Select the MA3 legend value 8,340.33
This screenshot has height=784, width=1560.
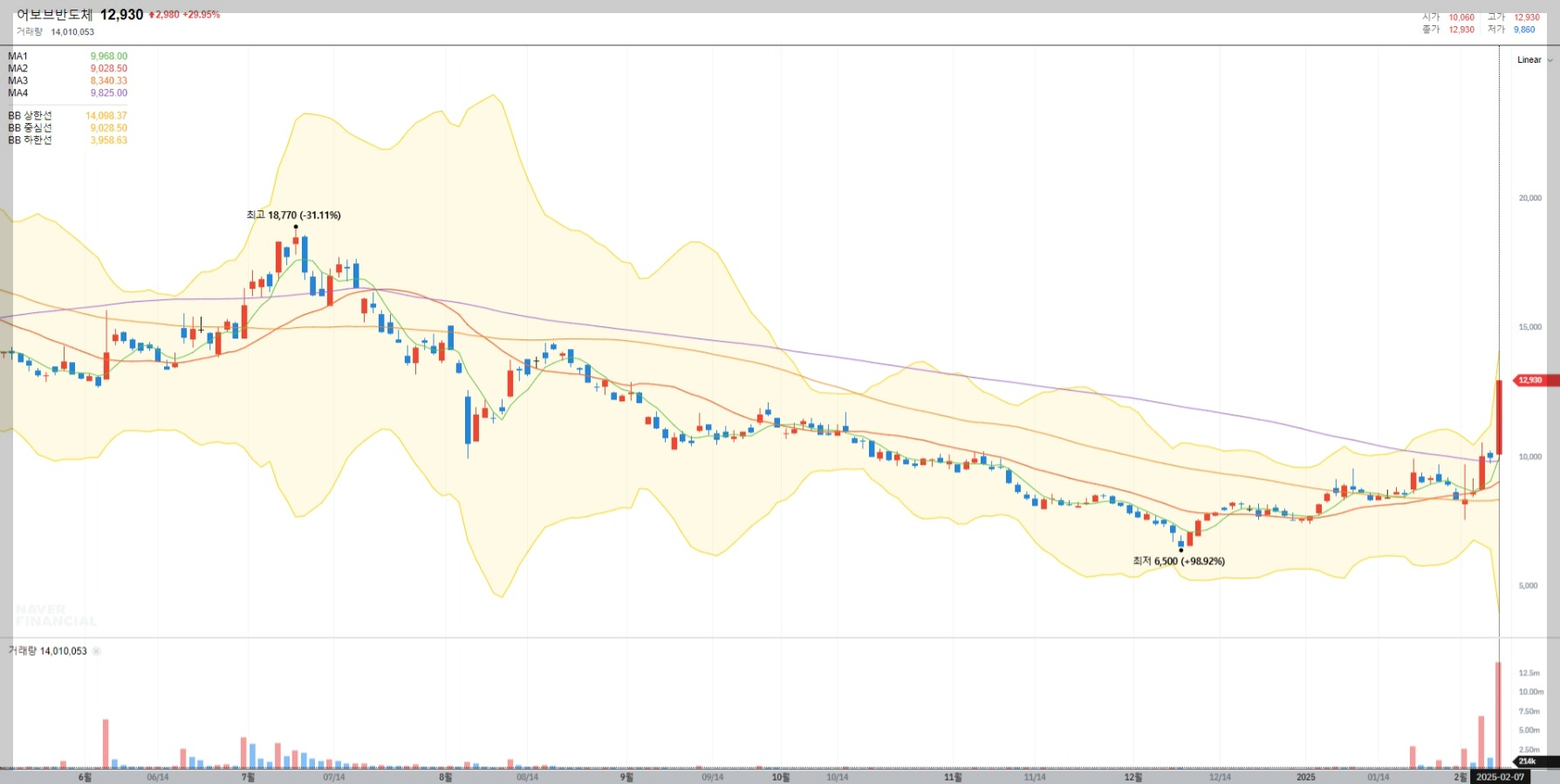click(x=109, y=81)
